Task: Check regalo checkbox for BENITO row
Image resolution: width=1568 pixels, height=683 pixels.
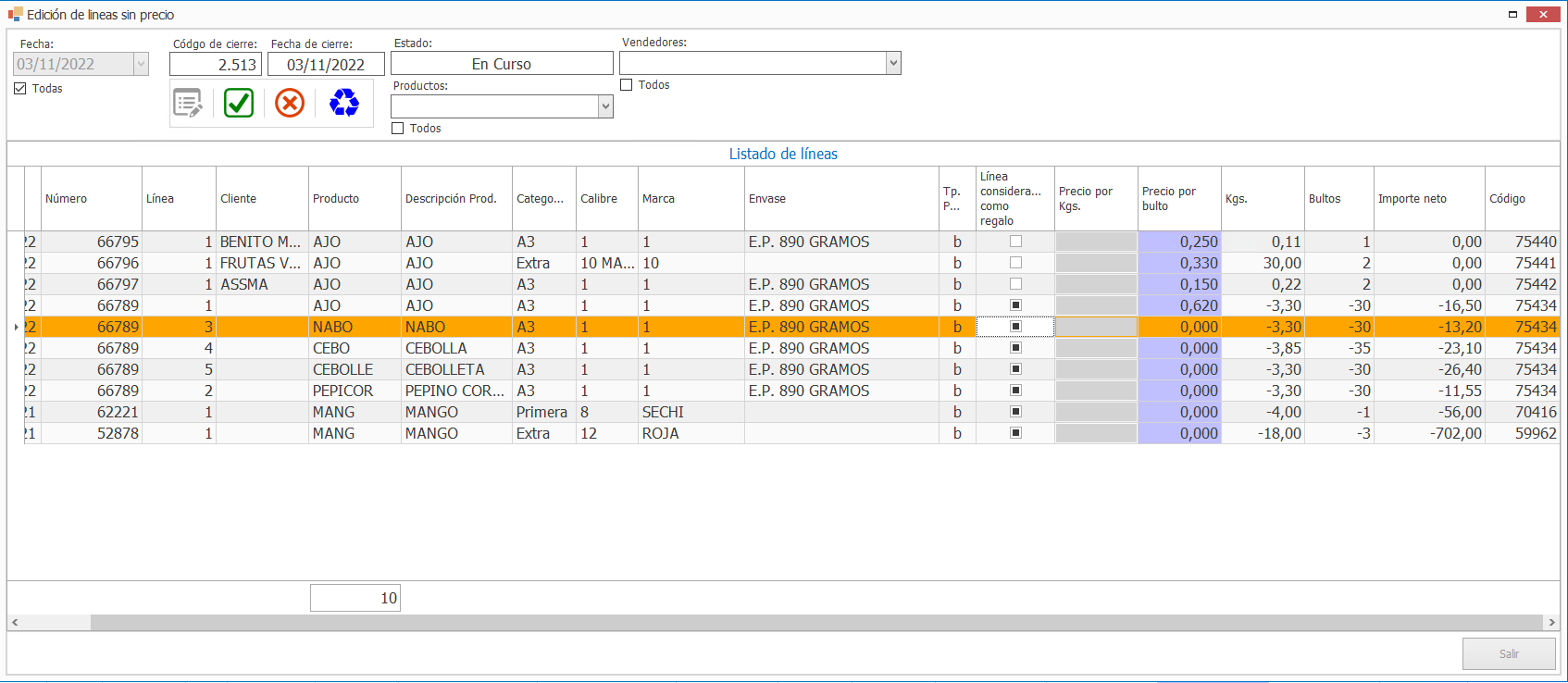Action: pos(1015,242)
